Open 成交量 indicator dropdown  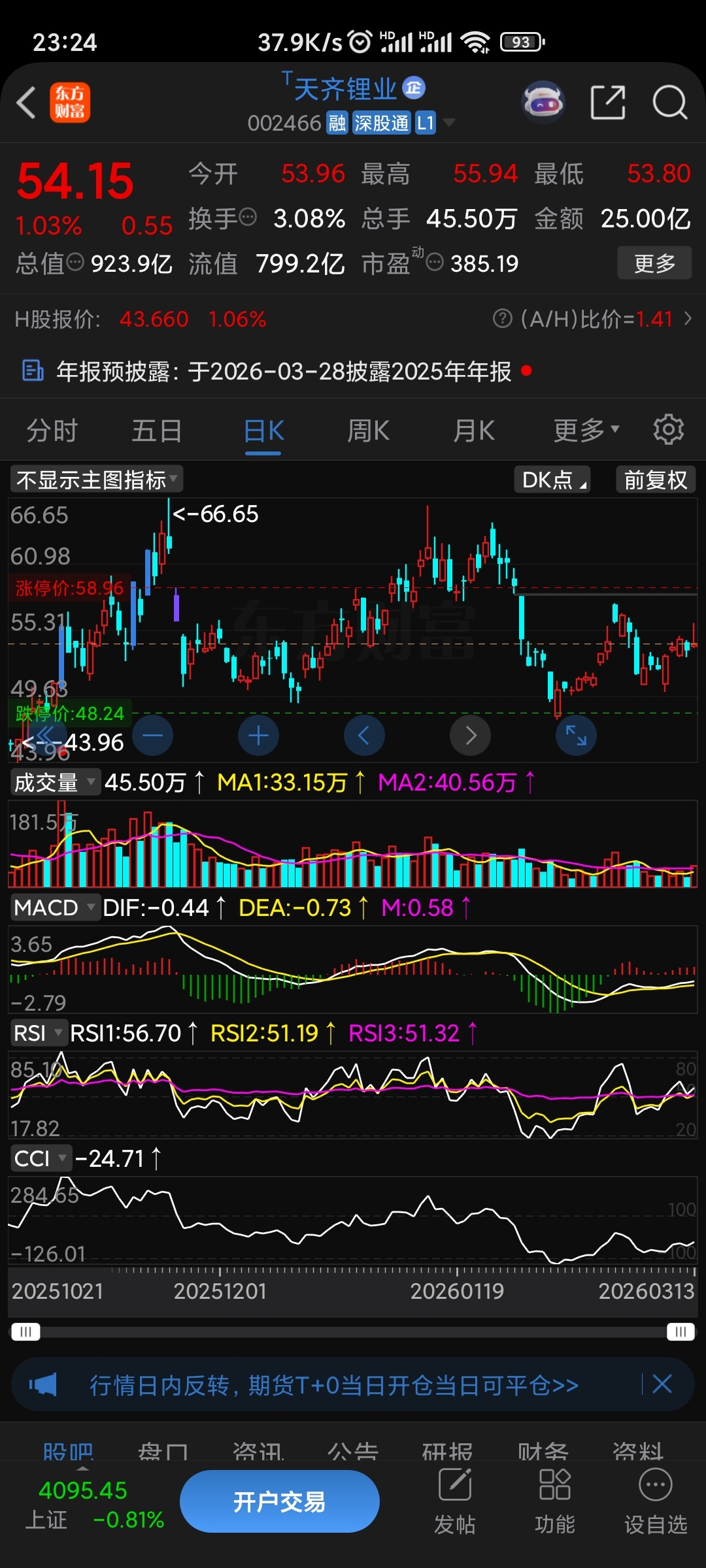point(55,782)
